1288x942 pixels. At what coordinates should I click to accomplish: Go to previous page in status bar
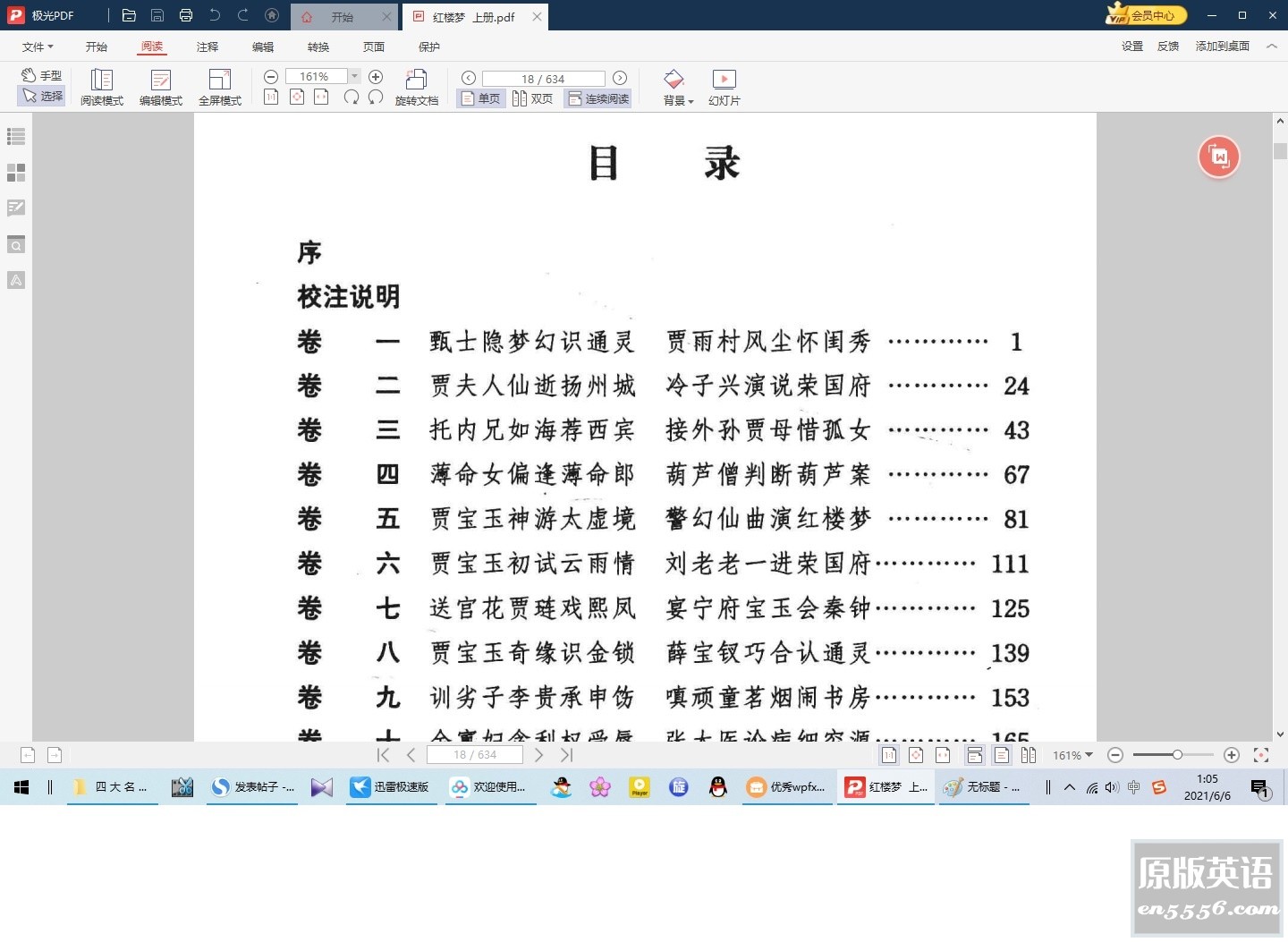click(x=411, y=755)
